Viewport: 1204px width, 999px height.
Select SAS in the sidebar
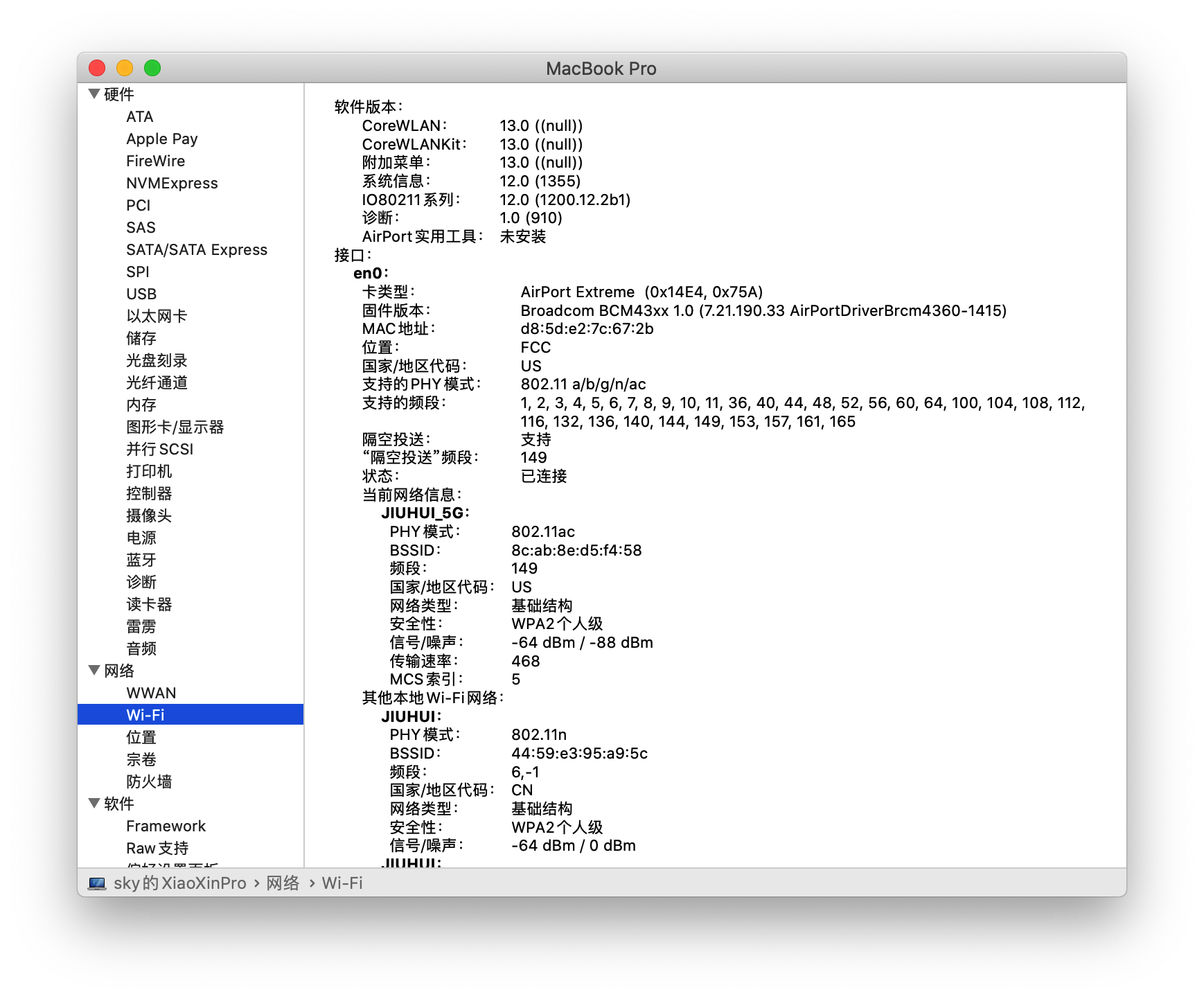141,227
